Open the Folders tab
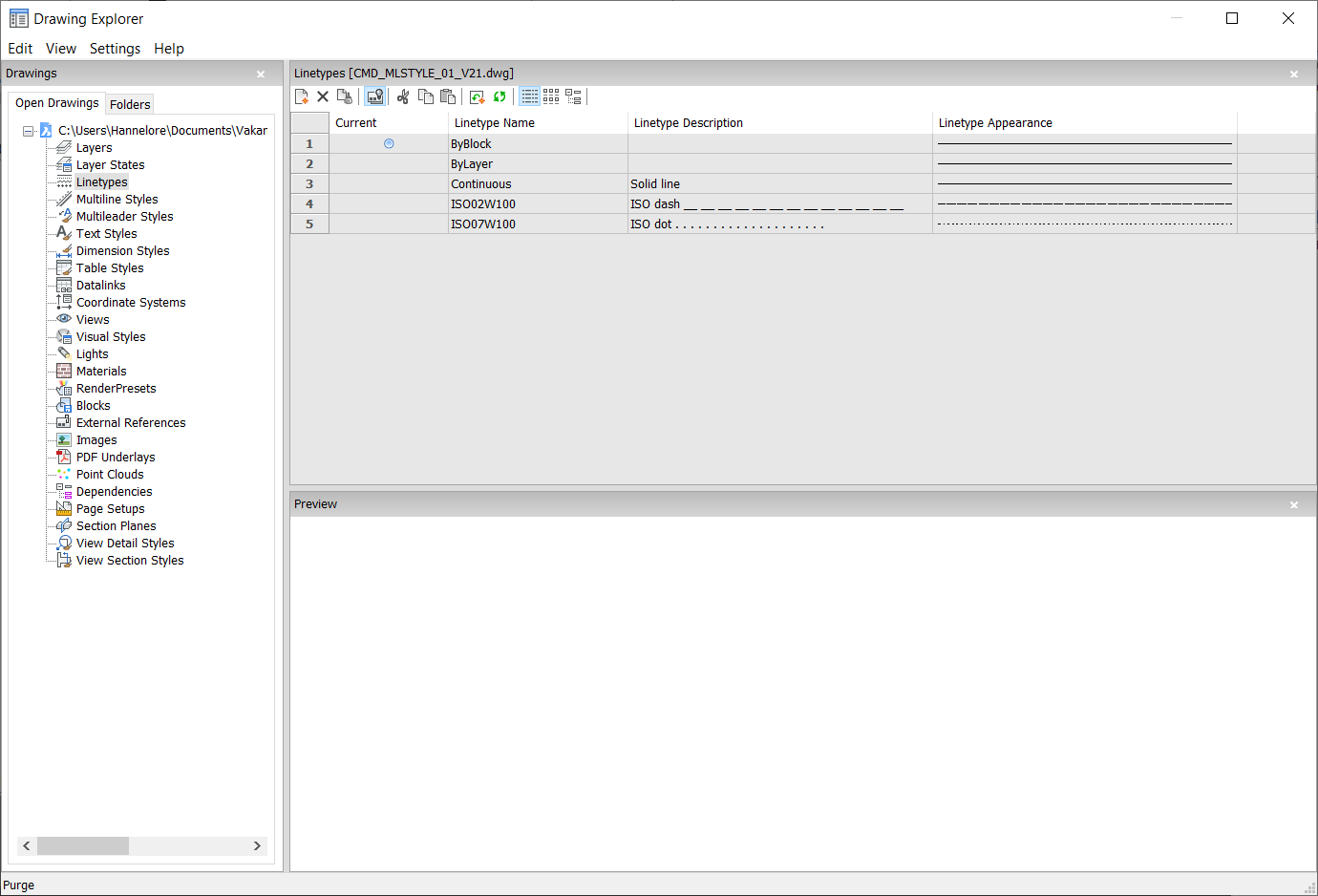 point(130,104)
